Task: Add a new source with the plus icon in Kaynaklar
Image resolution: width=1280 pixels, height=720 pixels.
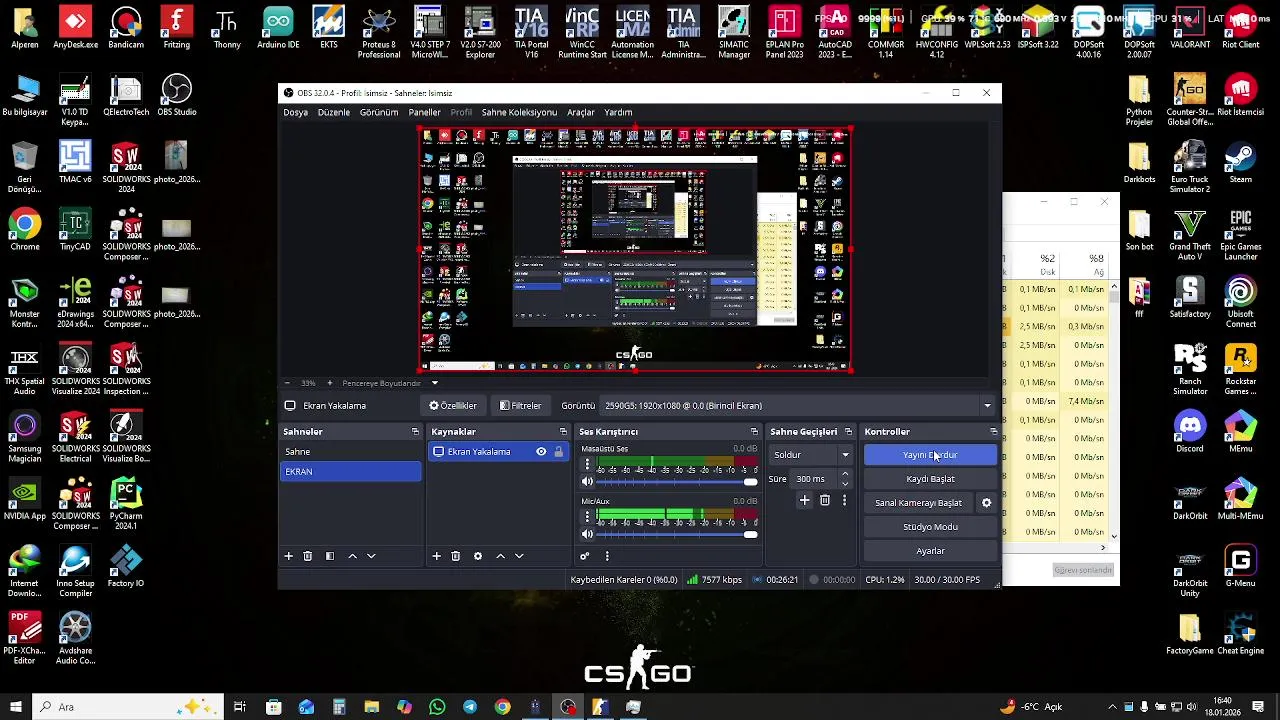Action: pyautogui.click(x=436, y=556)
